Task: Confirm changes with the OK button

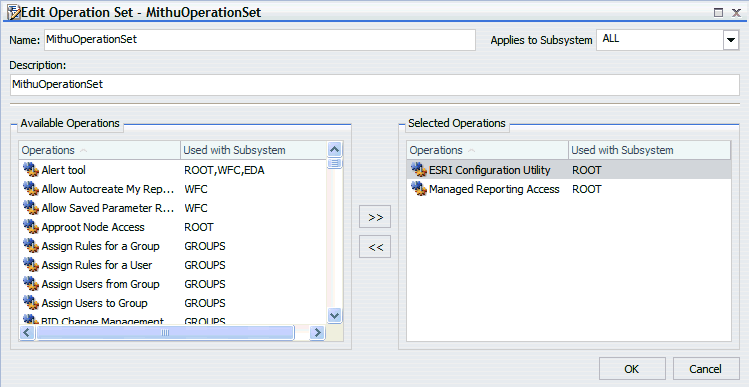Action: click(x=632, y=368)
